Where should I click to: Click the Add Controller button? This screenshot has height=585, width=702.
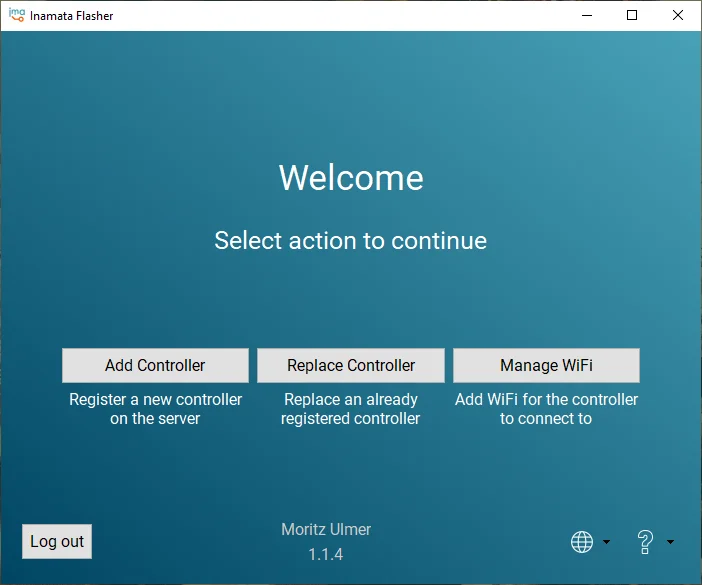coord(155,365)
